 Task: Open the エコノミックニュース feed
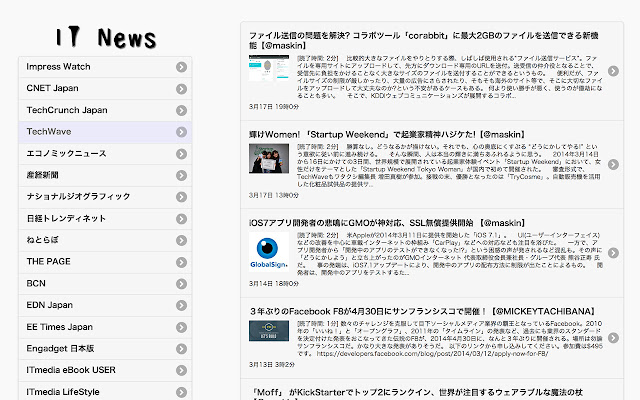tap(105, 153)
